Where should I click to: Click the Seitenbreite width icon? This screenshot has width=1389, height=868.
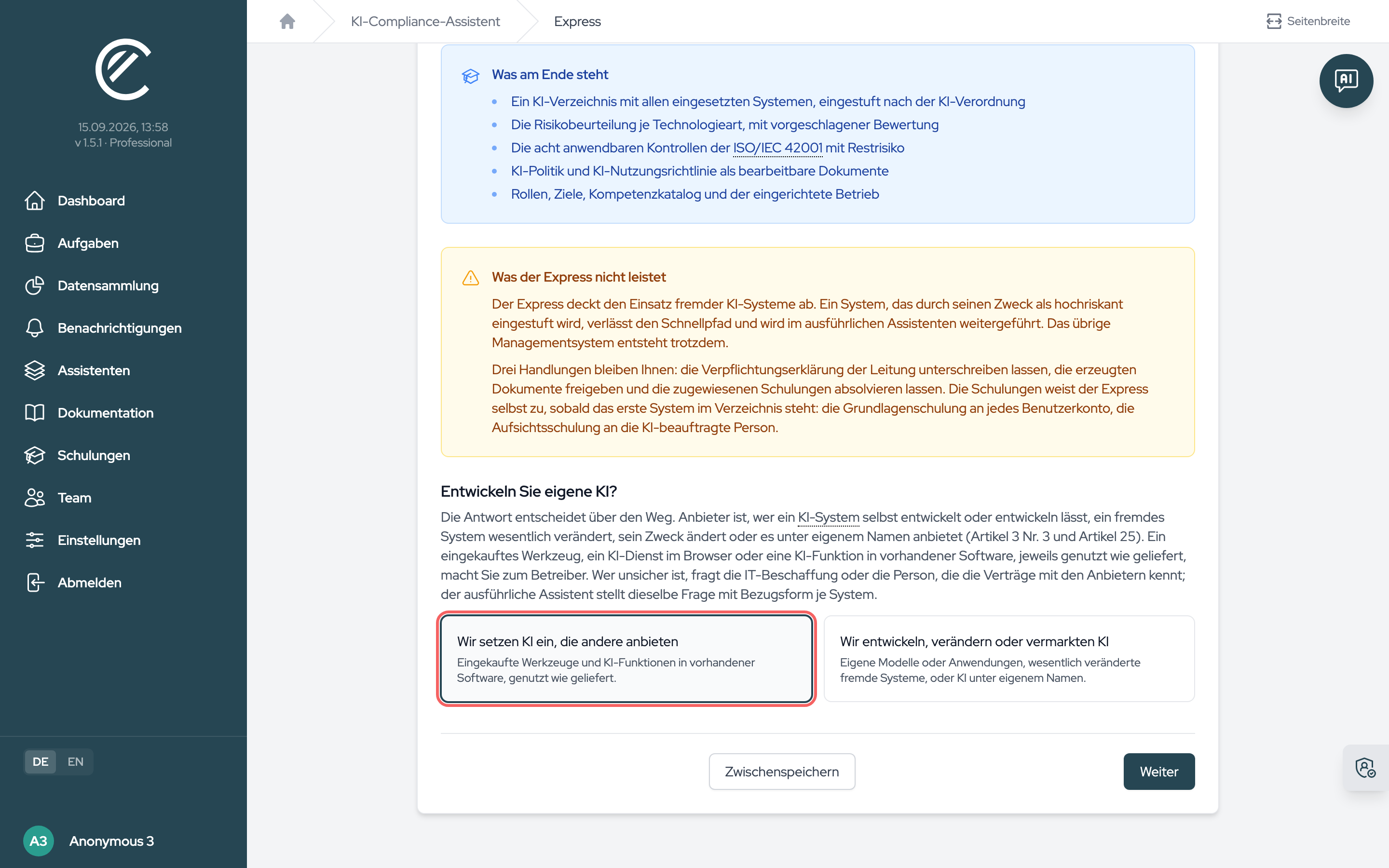pos(1274,21)
